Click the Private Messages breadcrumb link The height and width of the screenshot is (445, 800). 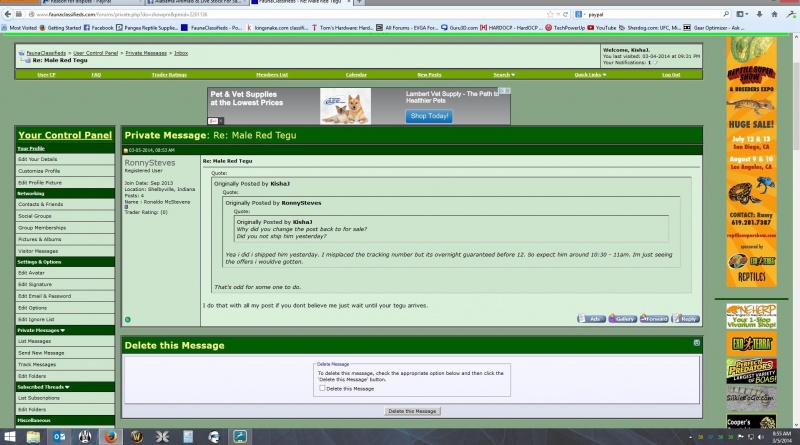pos(146,53)
